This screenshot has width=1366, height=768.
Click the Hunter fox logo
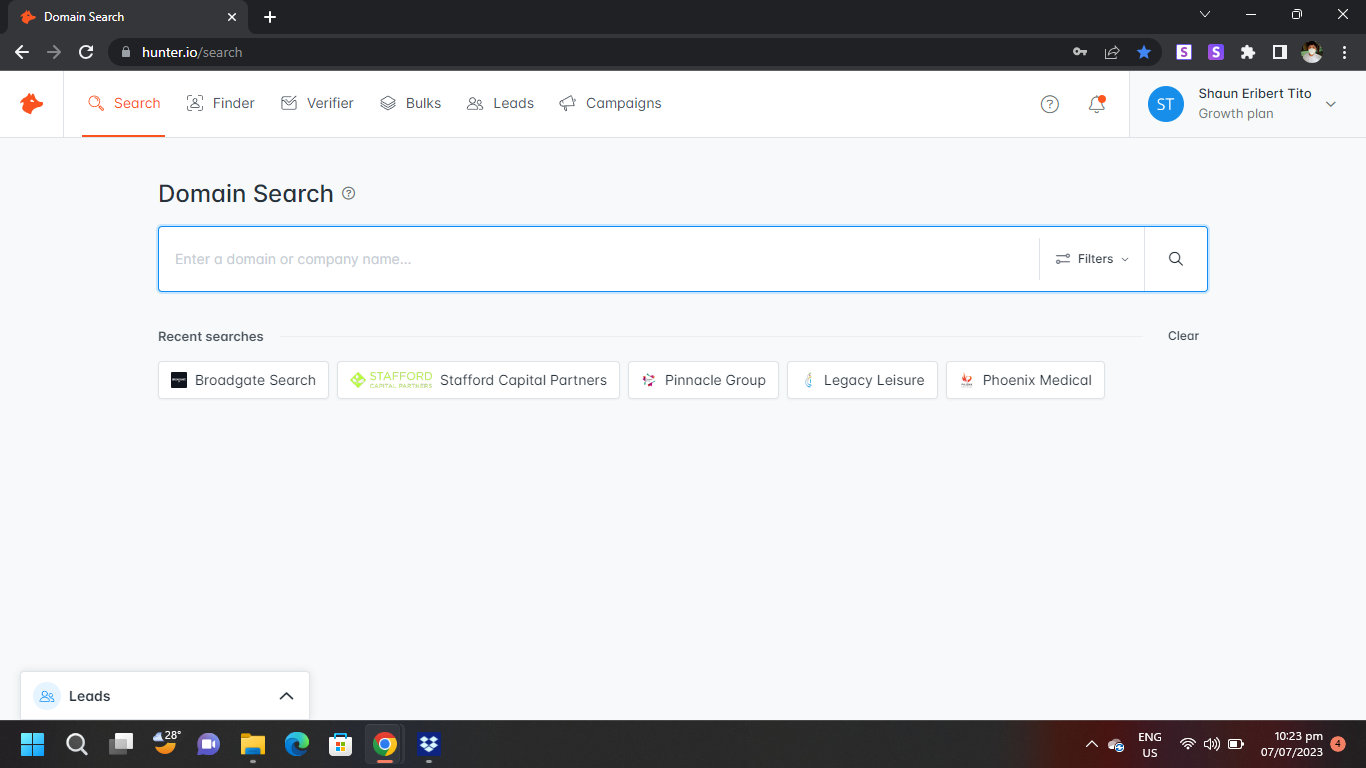[x=32, y=103]
